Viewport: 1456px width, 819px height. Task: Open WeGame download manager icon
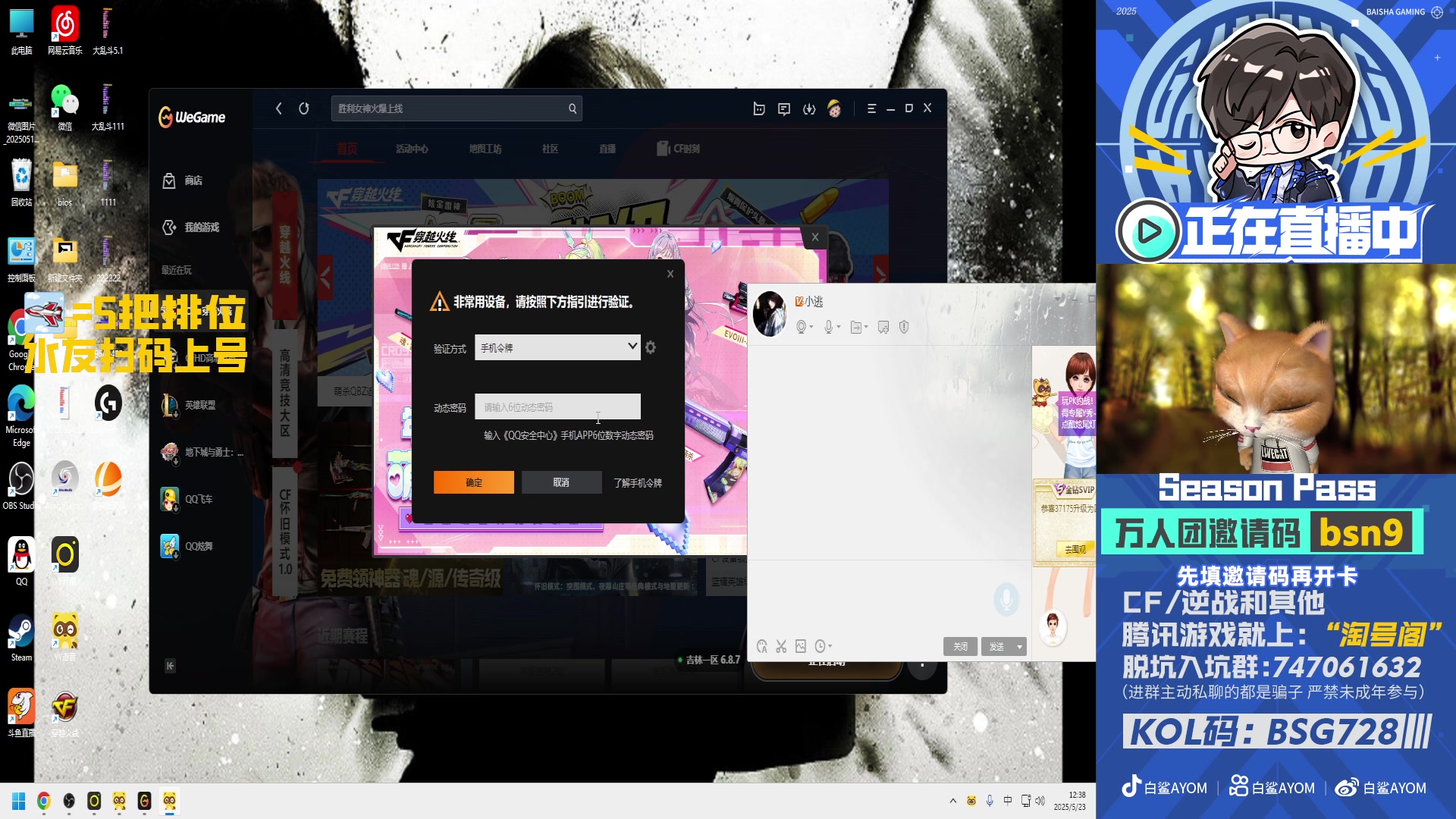809,108
